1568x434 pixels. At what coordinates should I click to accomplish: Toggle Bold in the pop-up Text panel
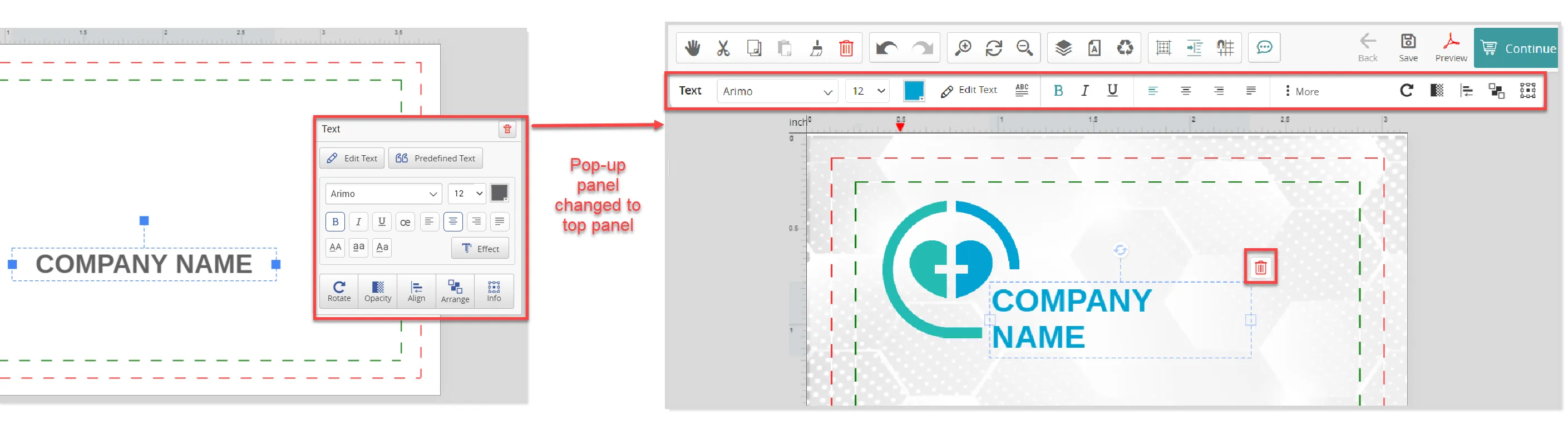pyautogui.click(x=336, y=221)
